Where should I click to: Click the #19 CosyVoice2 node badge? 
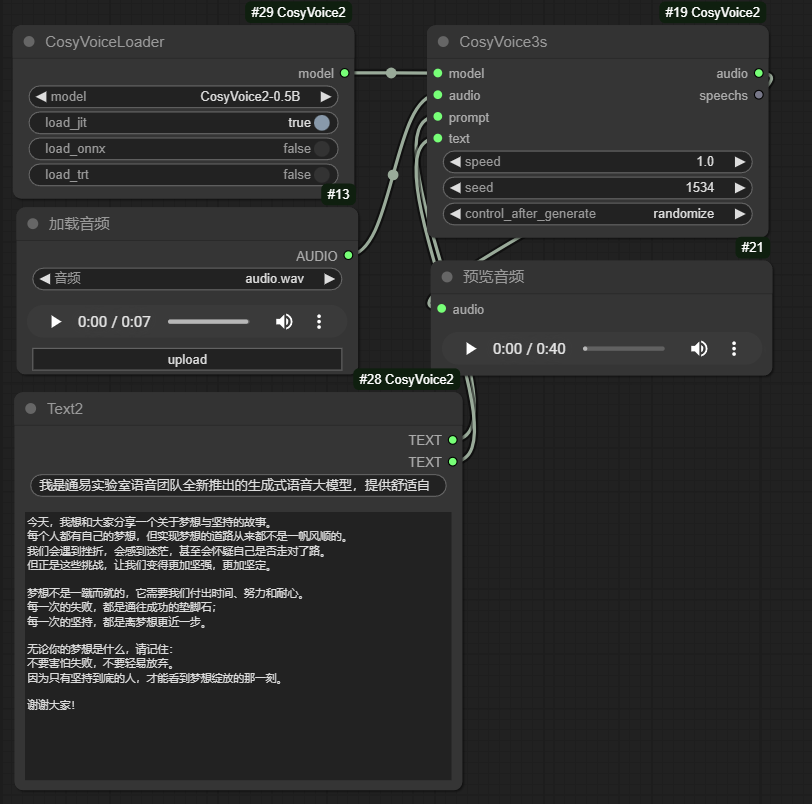(713, 12)
